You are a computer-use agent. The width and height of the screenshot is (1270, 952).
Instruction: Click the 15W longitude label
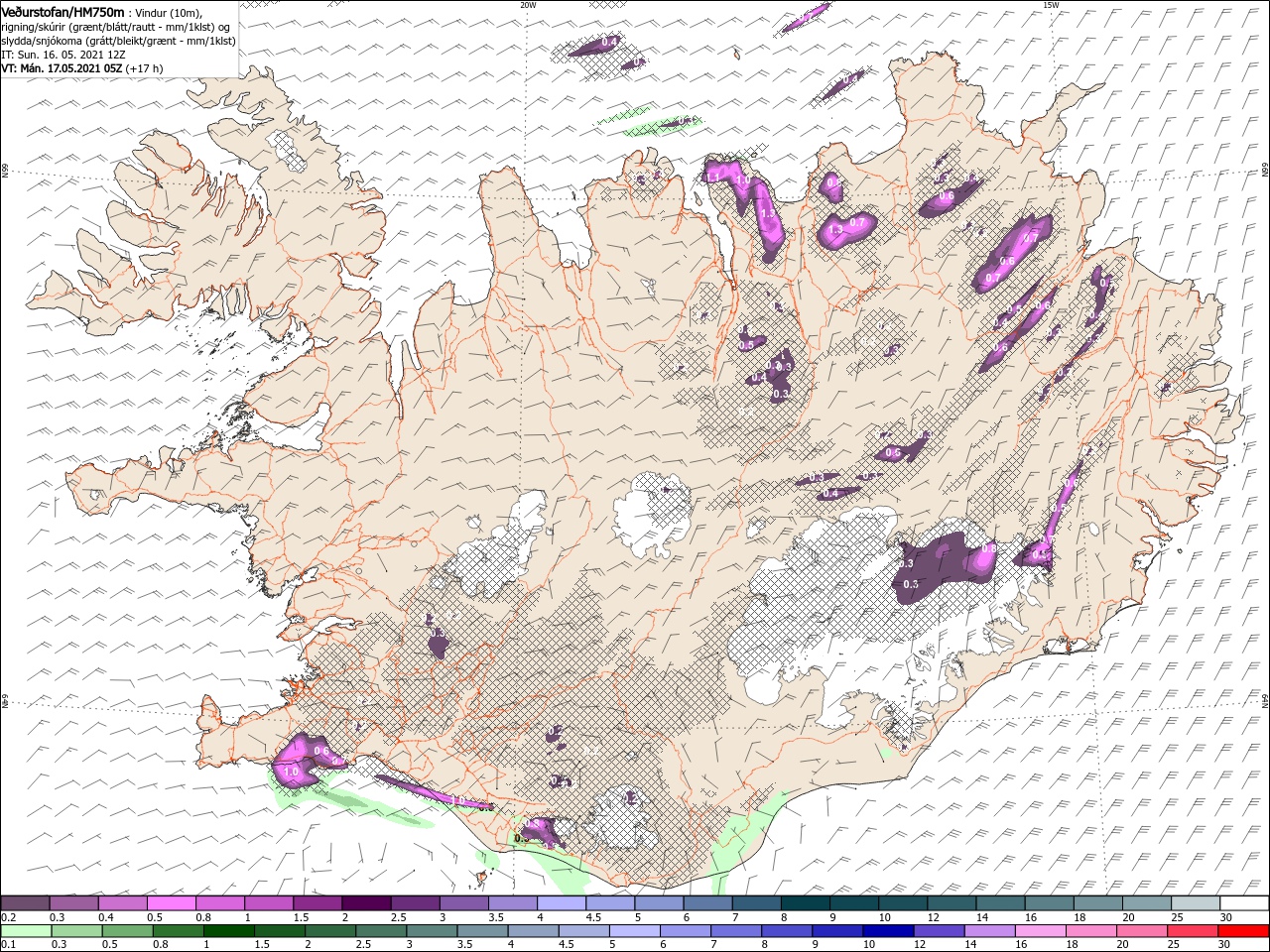coord(1052,5)
